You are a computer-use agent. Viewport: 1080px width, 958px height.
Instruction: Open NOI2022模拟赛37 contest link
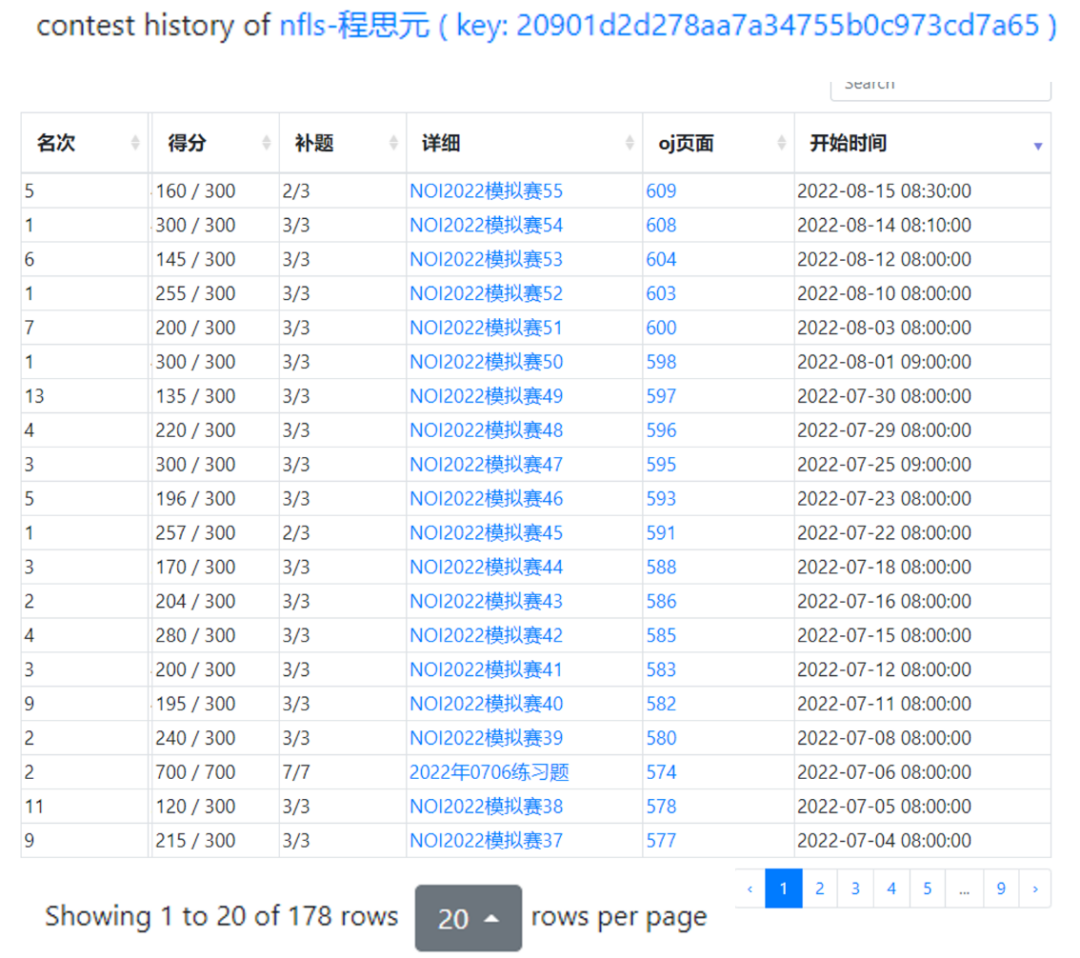pos(486,840)
